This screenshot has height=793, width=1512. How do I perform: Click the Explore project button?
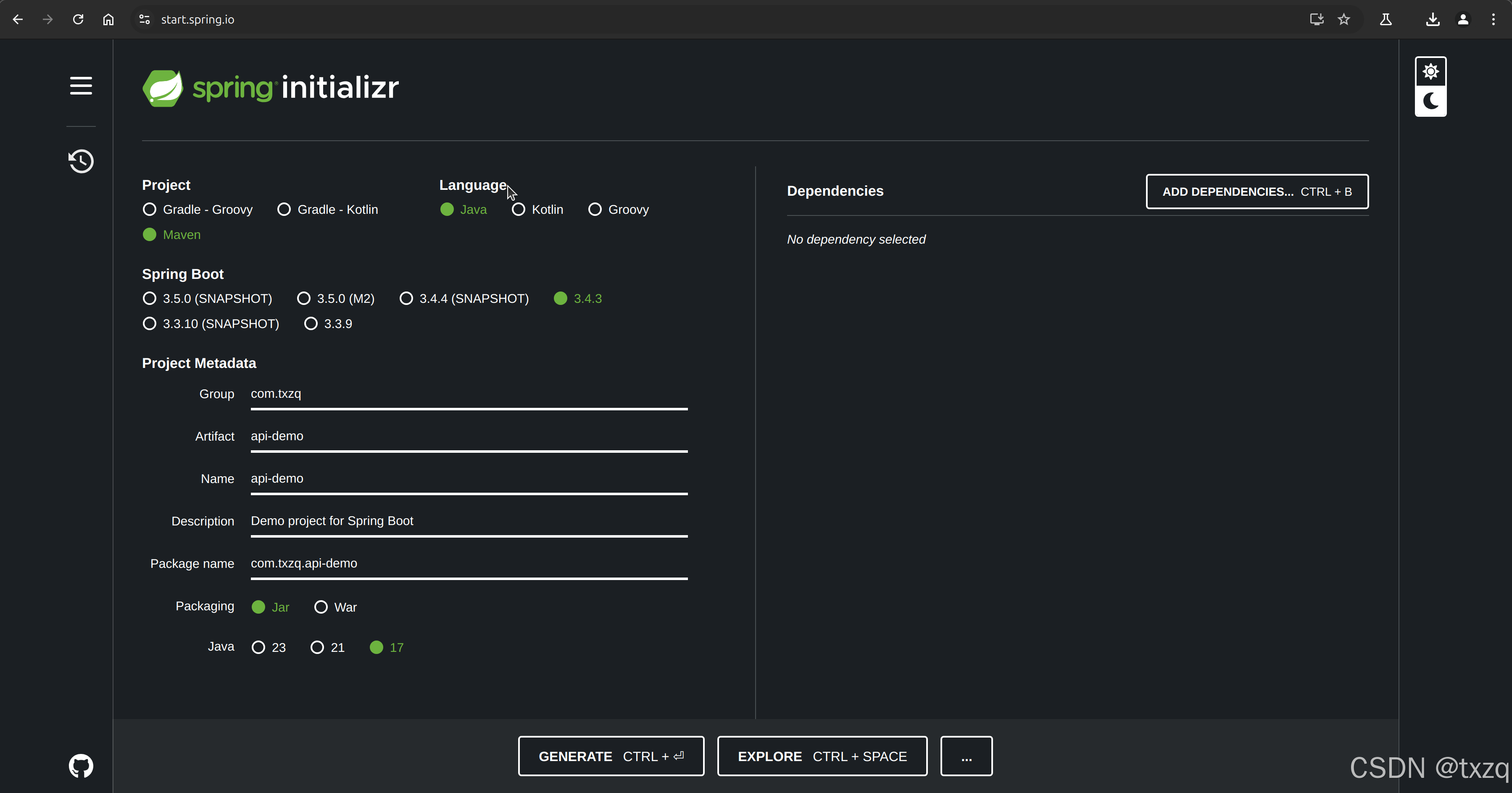822,756
